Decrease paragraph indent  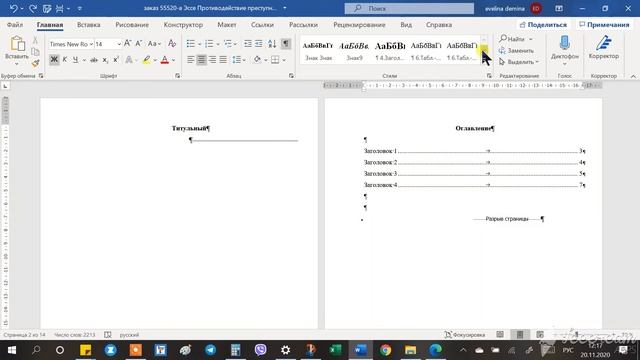click(248, 43)
